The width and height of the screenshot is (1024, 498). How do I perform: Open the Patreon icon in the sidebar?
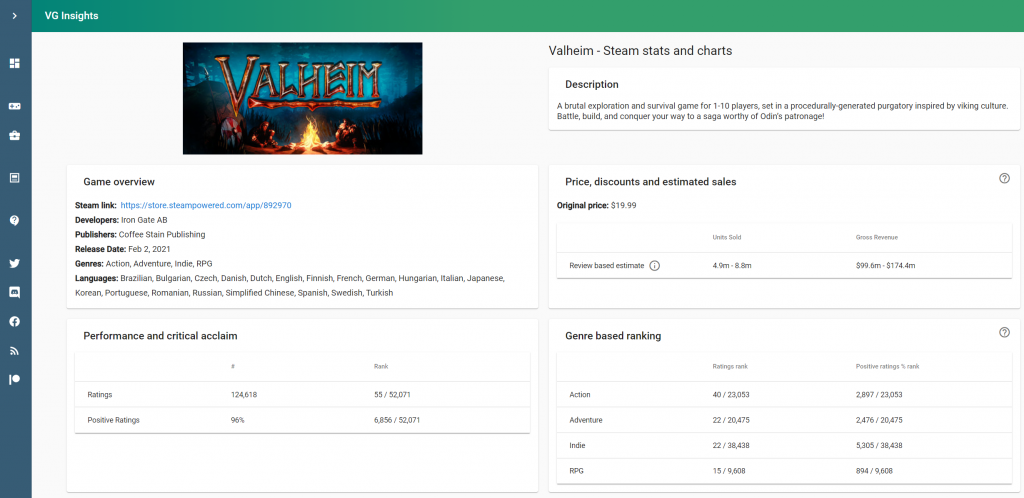coord(14,379)
